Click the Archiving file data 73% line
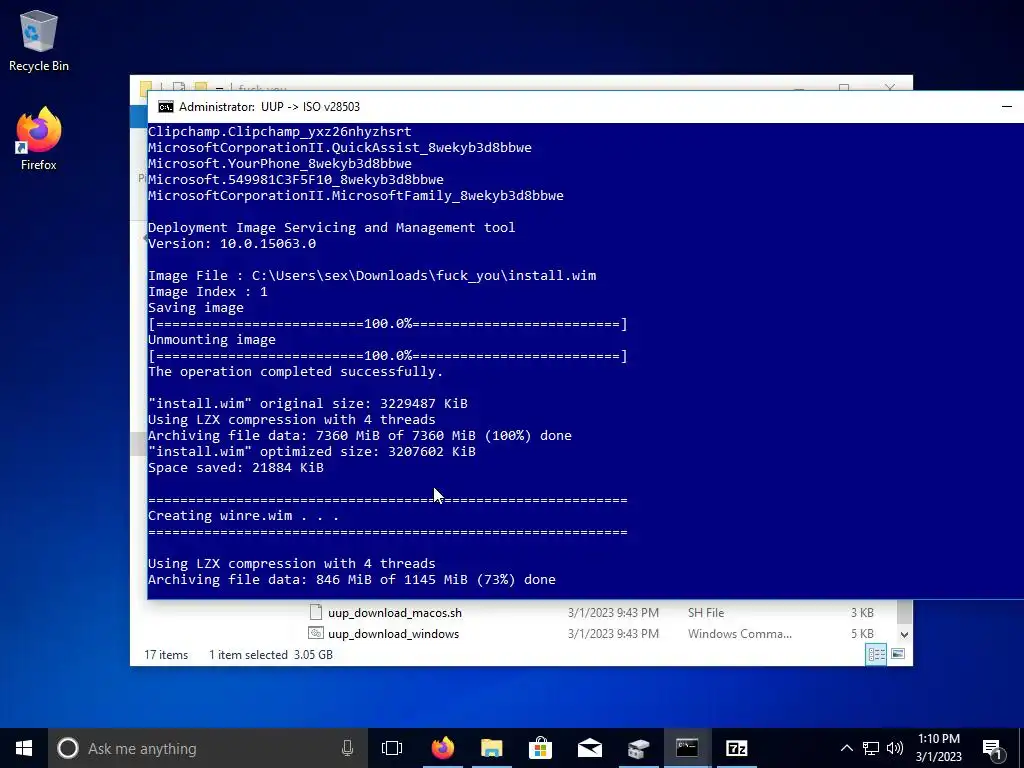 click(x=351, y=580)
